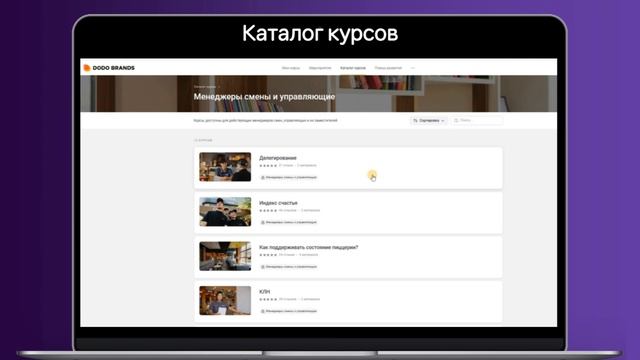Open the 'Индекс счастья' course title

point(278,203)
